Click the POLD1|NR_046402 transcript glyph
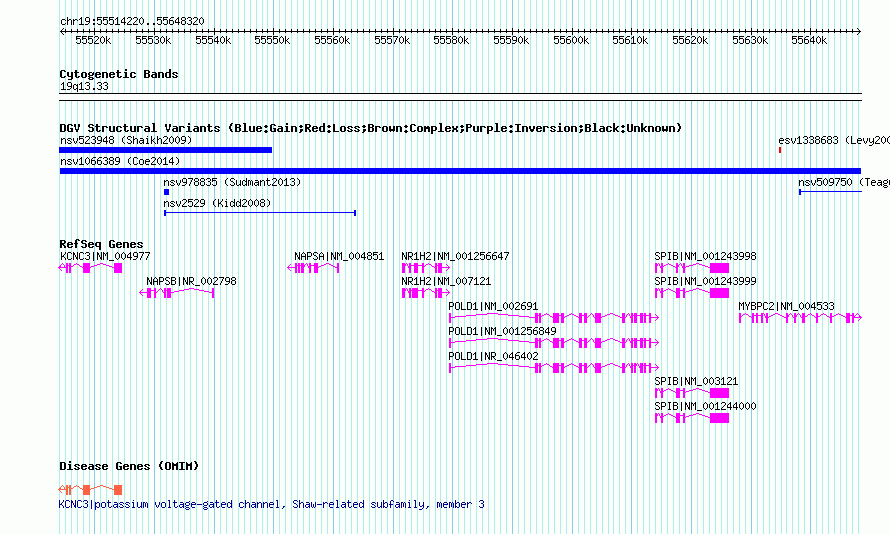890x534 pixels. 554,368
